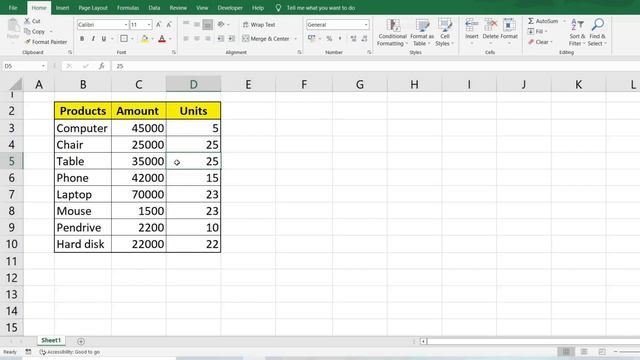This screenshot has width=640, height=360.
Task: Open the font size dropdown
Action: (x=149, y=25)
